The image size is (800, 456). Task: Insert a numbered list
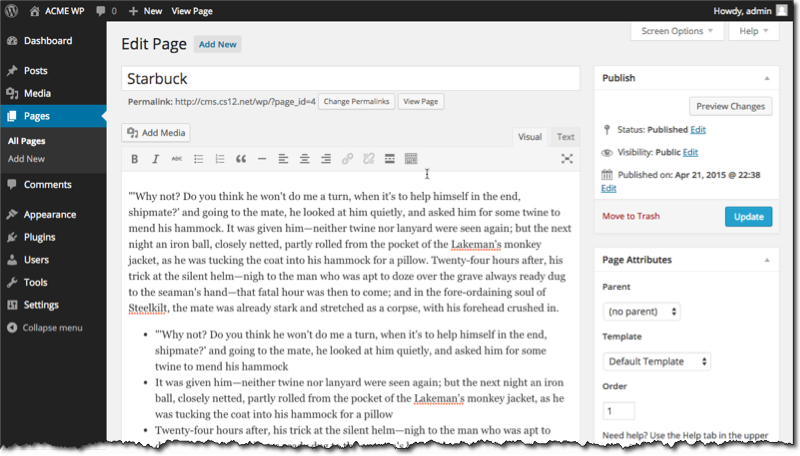(x=219, y=159)
